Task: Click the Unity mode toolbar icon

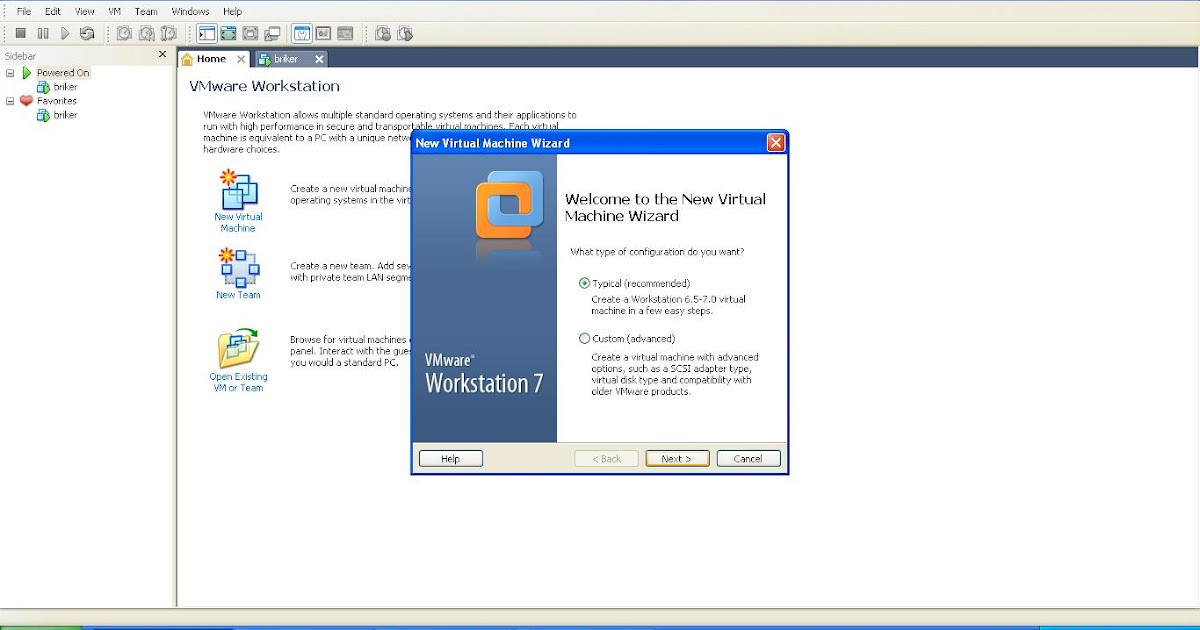Action: [x=272, y=34]
